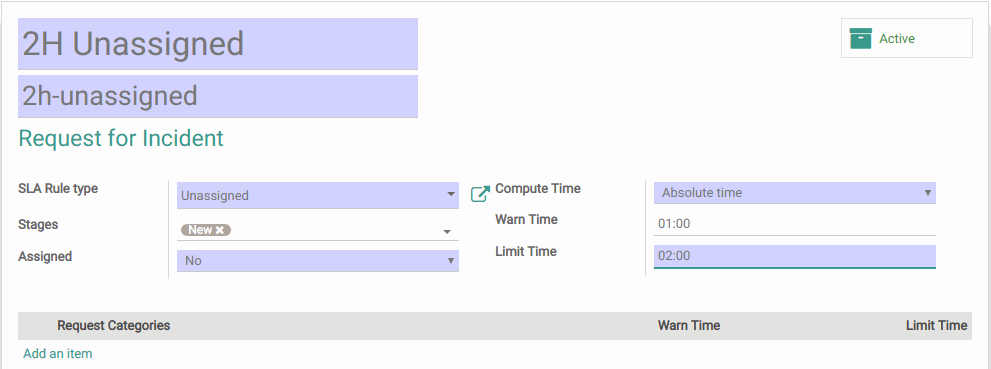Screen dimensions: 991x369
Task: Edit the 2H Unassigned name field
Action: pyautogui.click(x=217, y=44)
